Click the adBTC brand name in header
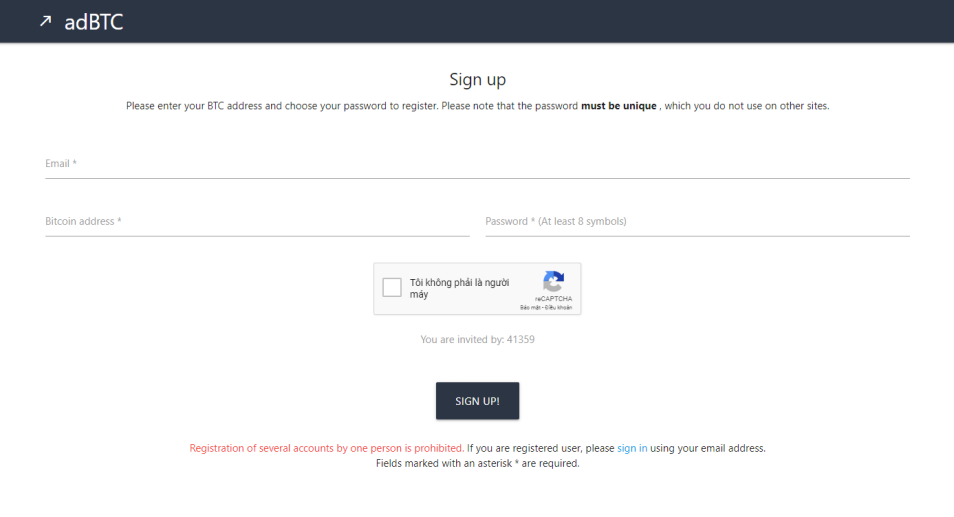 point(94,23)
